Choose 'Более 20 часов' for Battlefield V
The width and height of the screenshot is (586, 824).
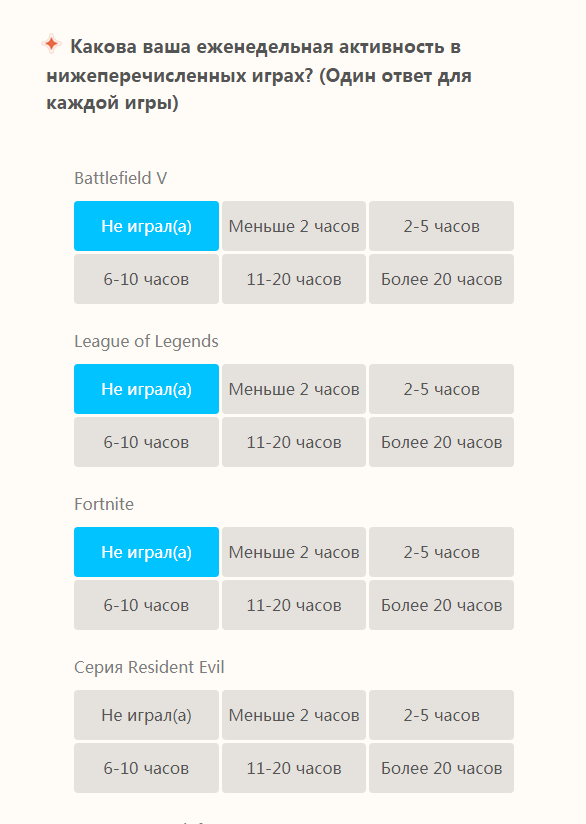(x=441, y=279)
